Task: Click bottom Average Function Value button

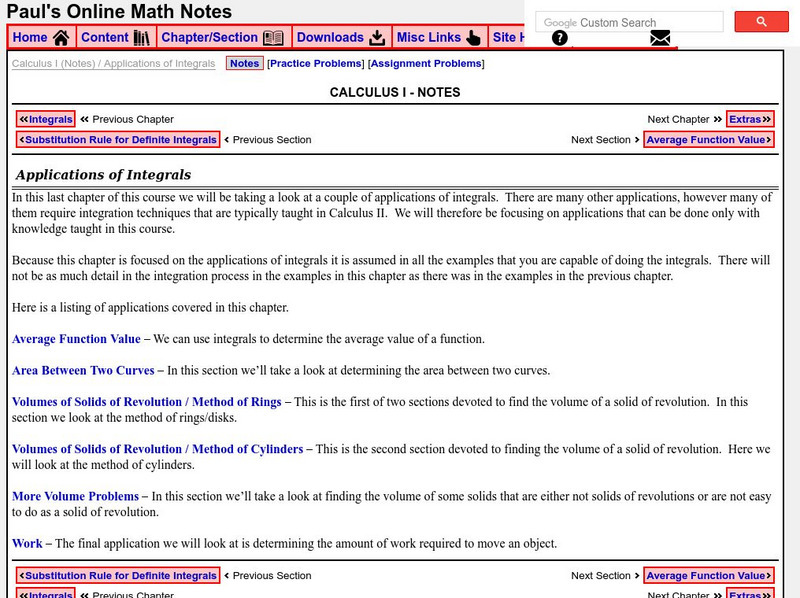Action: pyautogui.click(x=709, y=575)
